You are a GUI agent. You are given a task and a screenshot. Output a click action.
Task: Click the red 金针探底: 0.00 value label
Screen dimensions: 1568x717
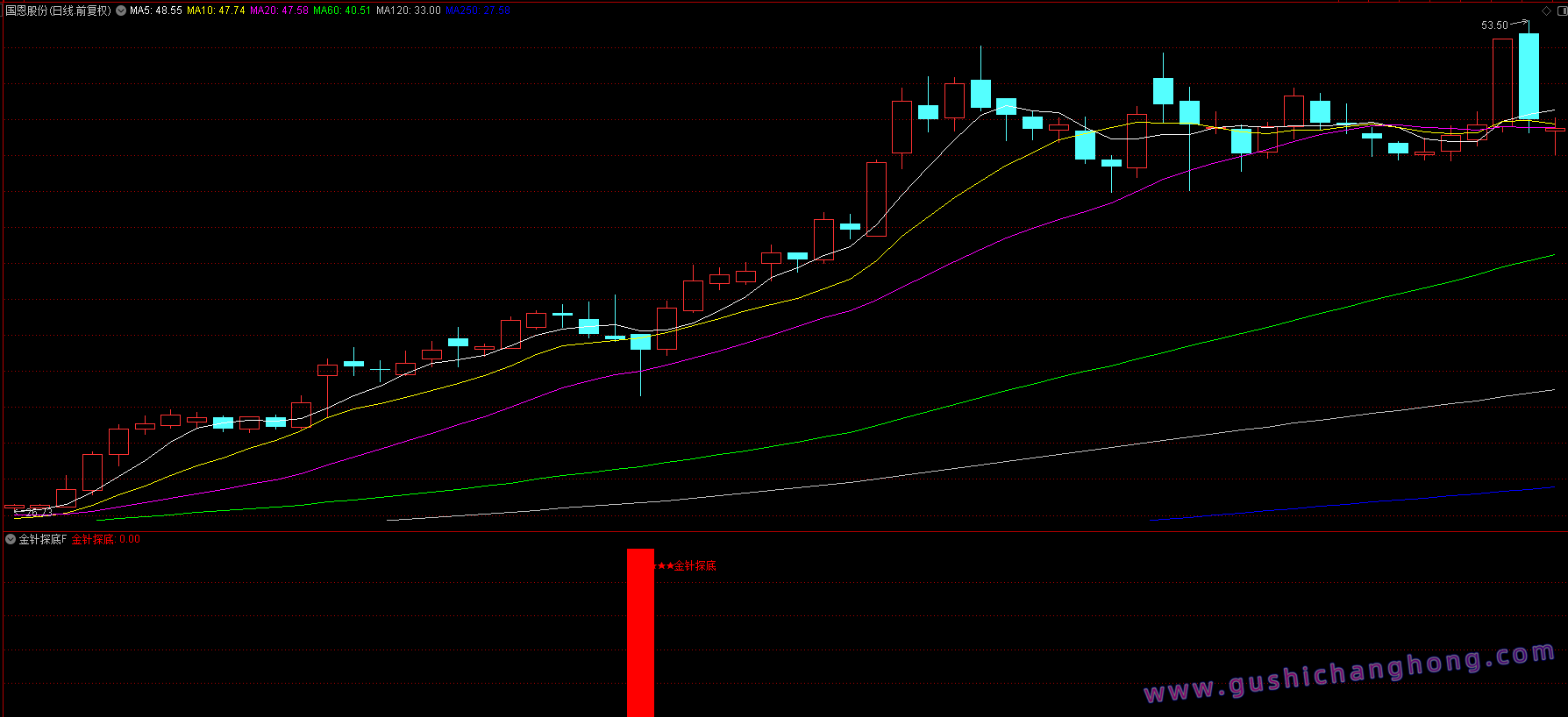click(106, 539)
